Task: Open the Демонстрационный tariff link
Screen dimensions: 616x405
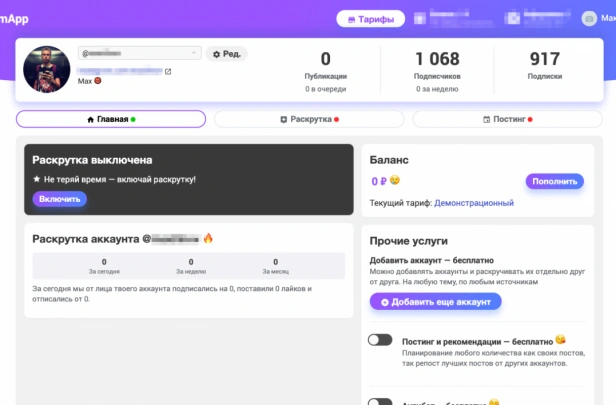Action: click(474, 203)
